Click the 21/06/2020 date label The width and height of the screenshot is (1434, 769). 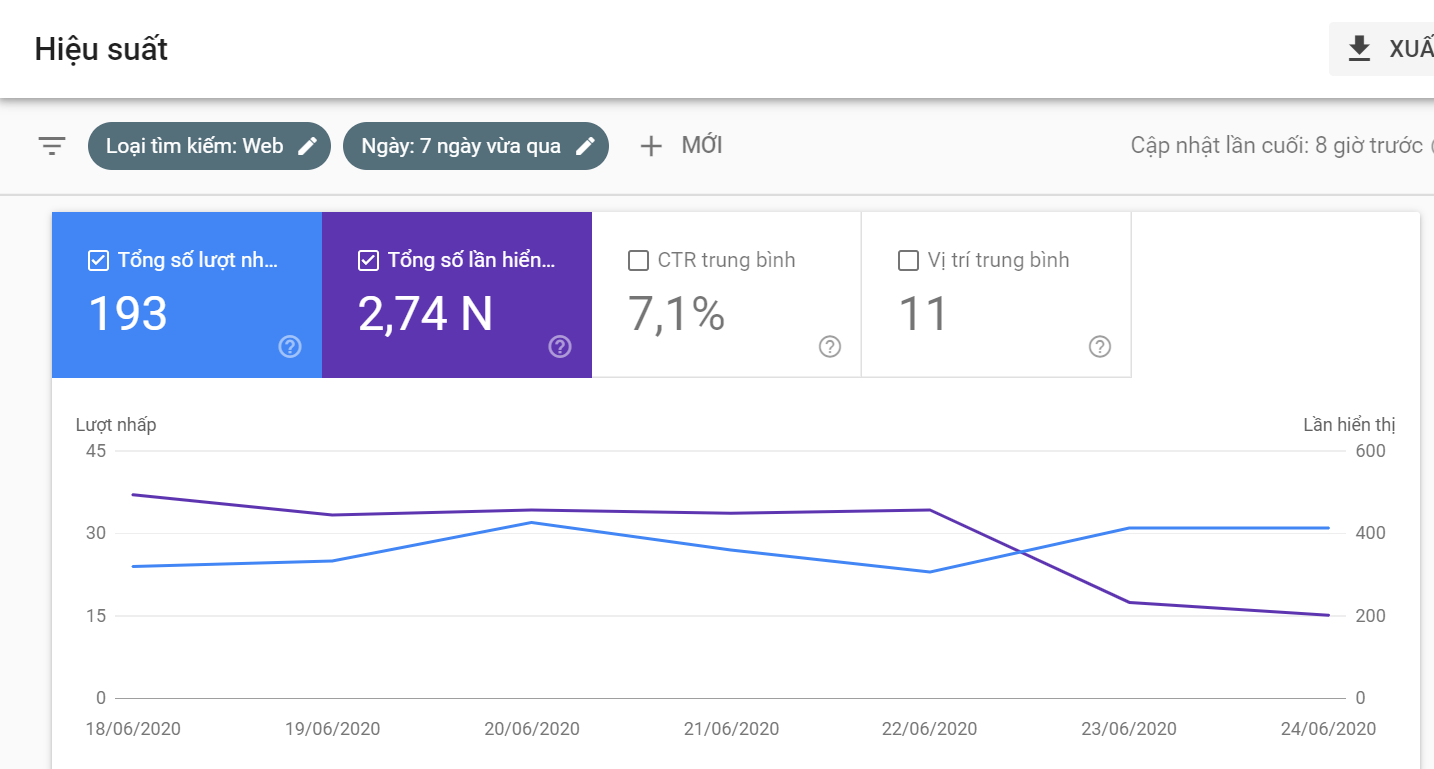point(731,729)
